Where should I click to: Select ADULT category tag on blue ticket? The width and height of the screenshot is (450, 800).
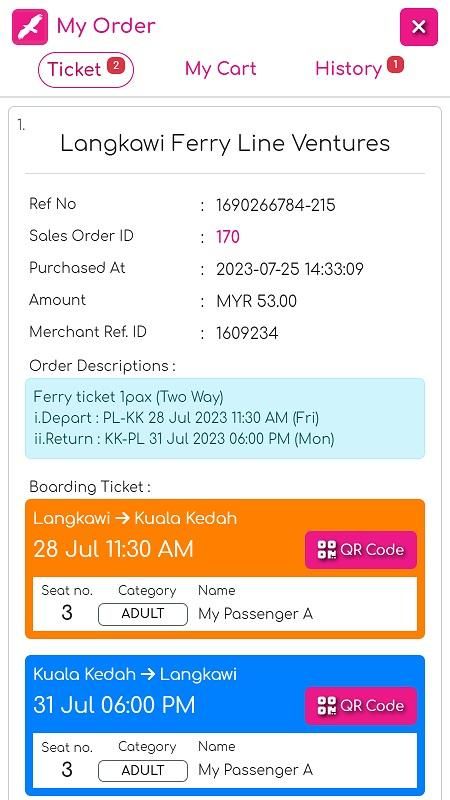(x=143, y=770)
